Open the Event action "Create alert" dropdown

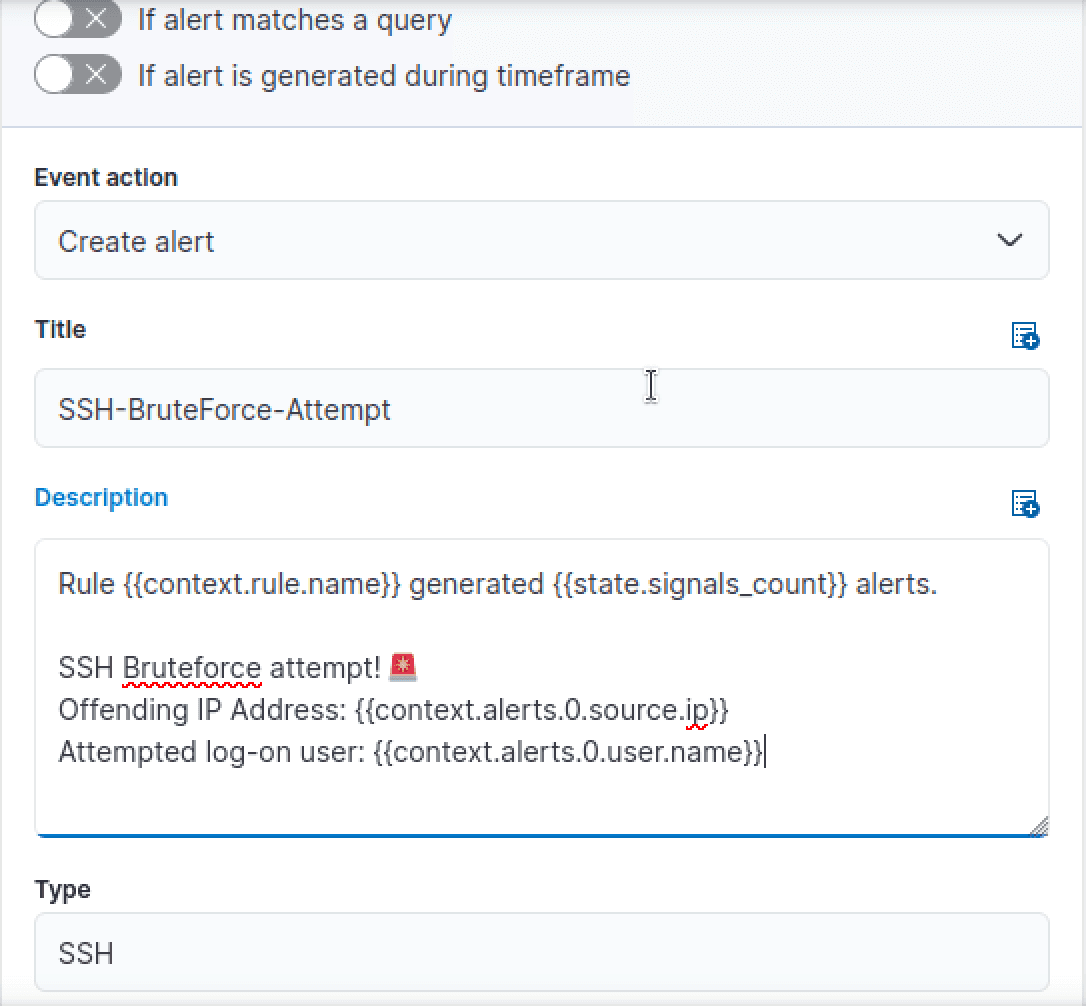pos(542,240)
